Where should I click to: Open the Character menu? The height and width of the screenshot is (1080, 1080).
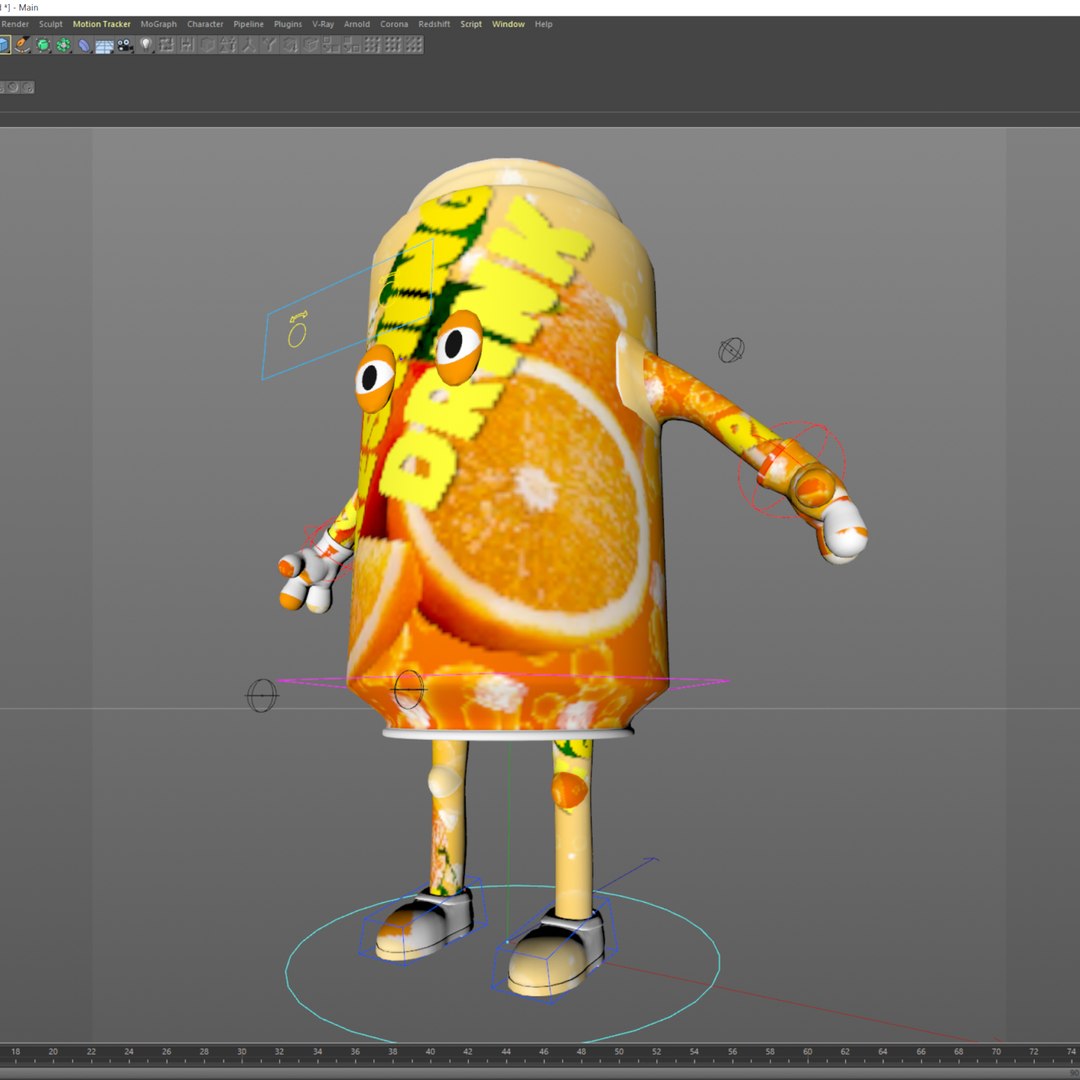pos(205,24)
